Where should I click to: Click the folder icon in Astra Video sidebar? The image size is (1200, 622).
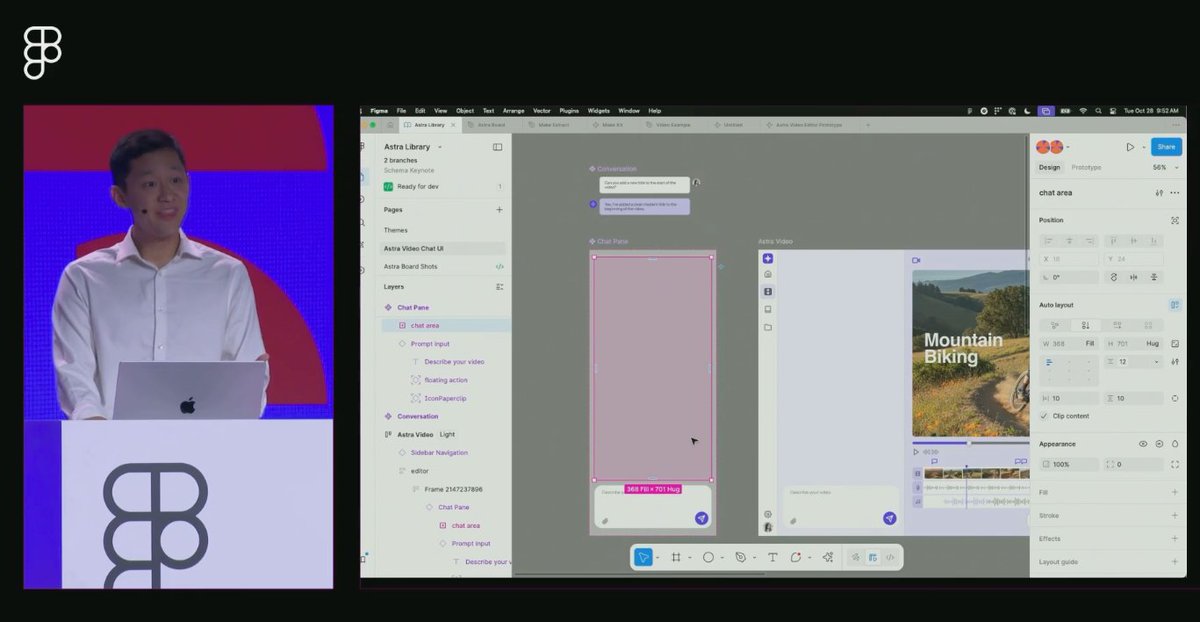[x=768, y=327]
